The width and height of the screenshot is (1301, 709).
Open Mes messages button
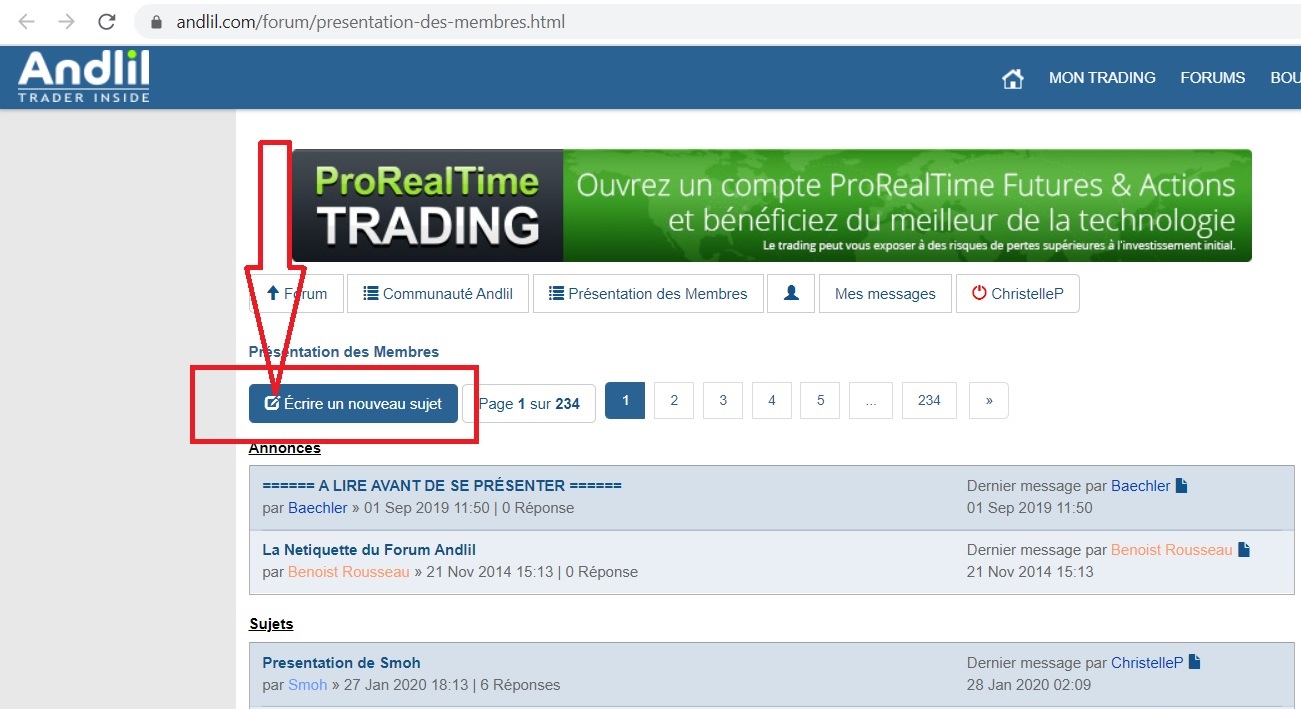[885, 294]
